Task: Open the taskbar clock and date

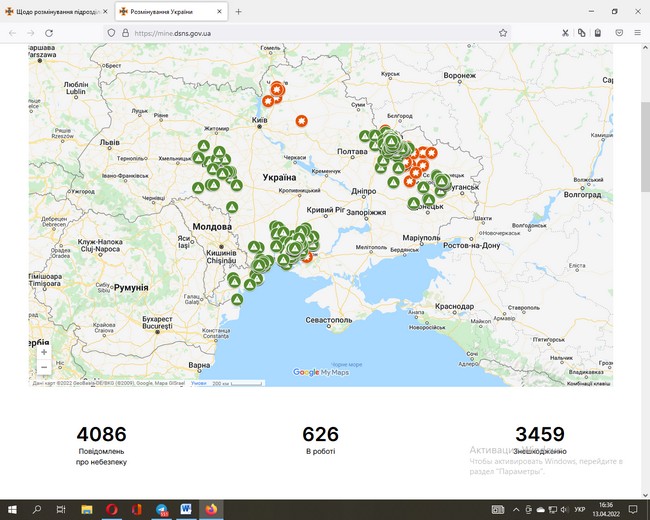Action: click(x=607, y=509)
